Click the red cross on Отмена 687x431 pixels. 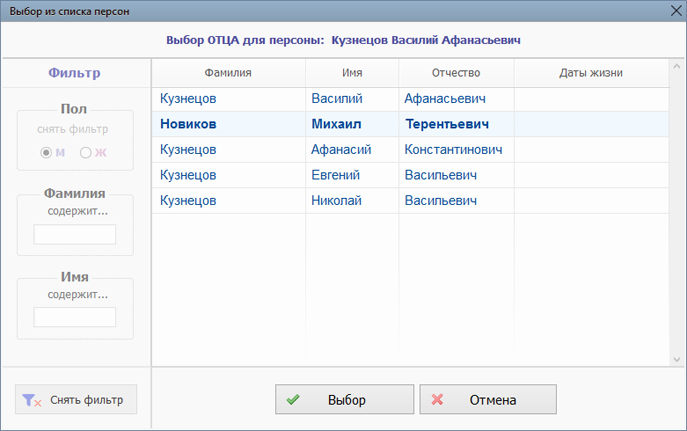coord(437,399)
